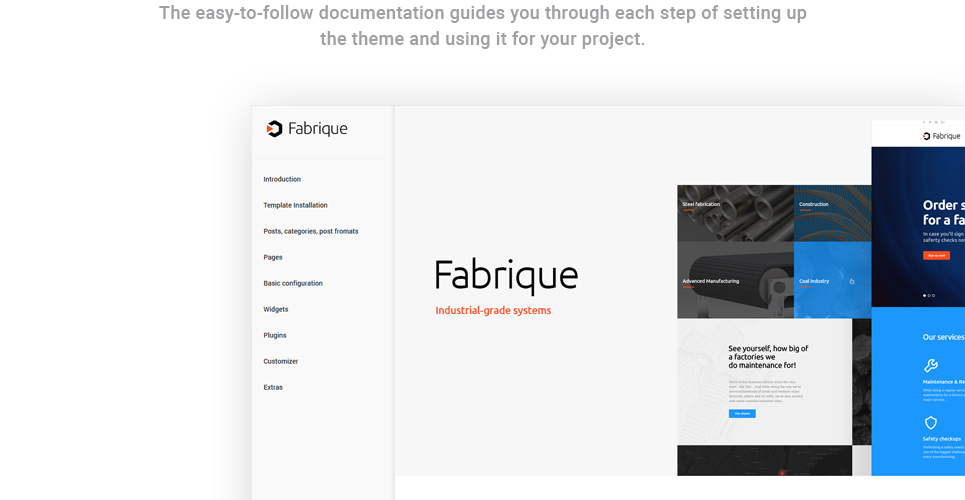965x500 pixels.
Task: Click the Industrial-grade systems tagline
Action: [x=493, y=310]
